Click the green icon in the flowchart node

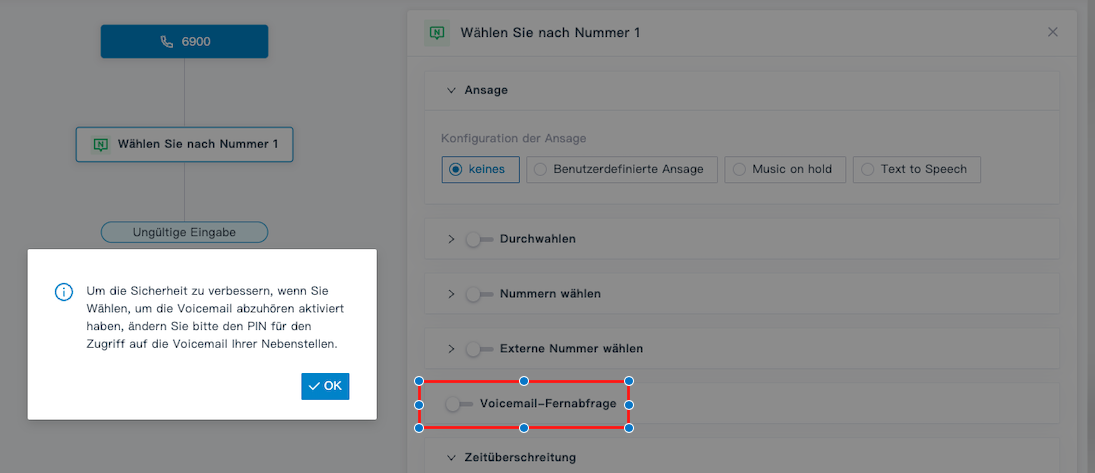coord(101,144)
